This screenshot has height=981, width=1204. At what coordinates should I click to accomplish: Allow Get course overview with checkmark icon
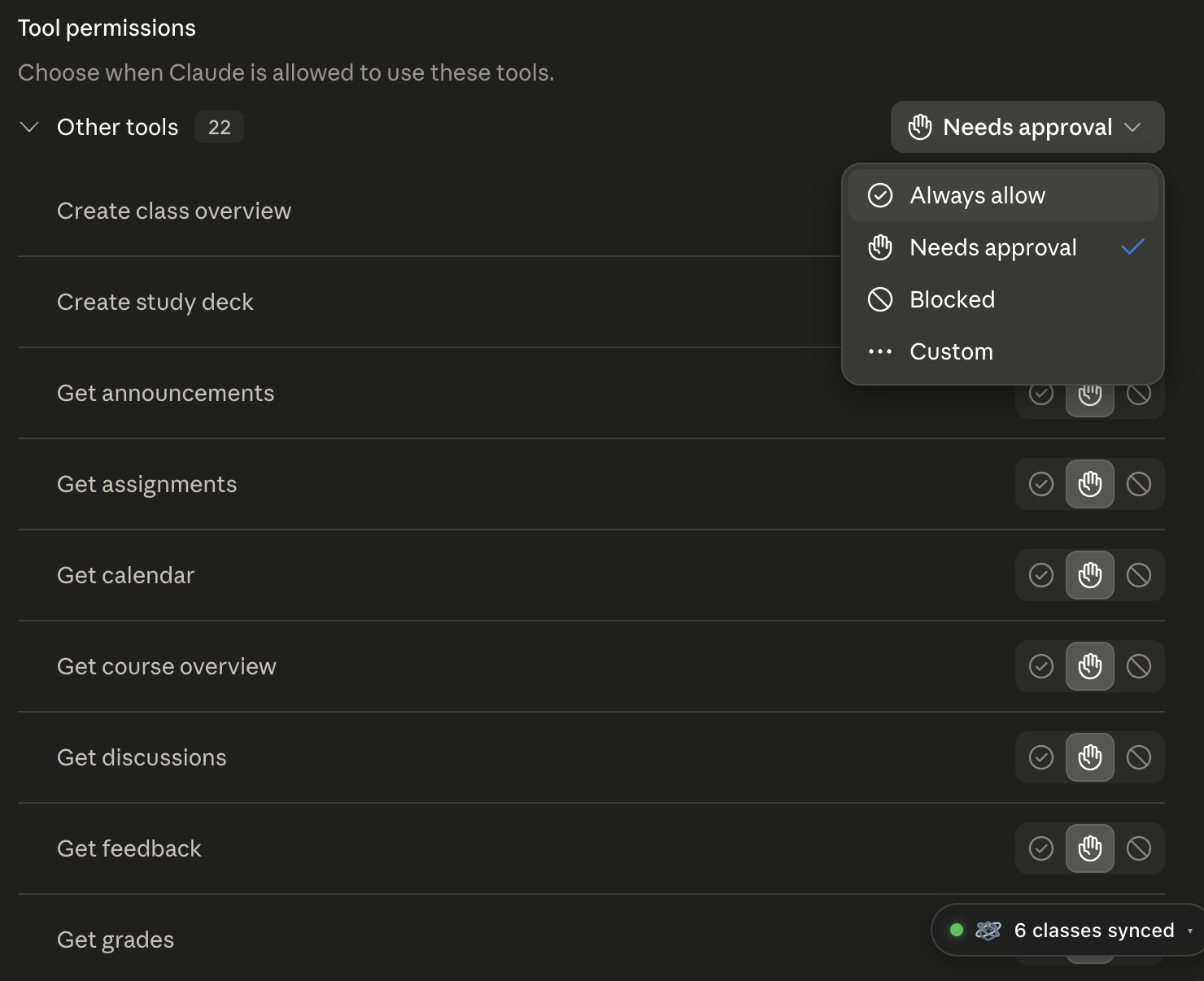(x=1040, y=666)
